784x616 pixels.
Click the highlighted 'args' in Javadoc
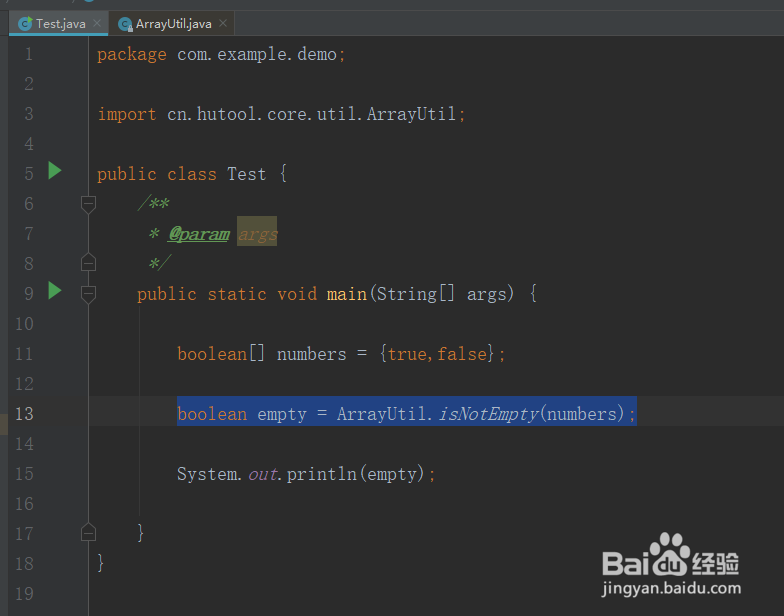257,234
